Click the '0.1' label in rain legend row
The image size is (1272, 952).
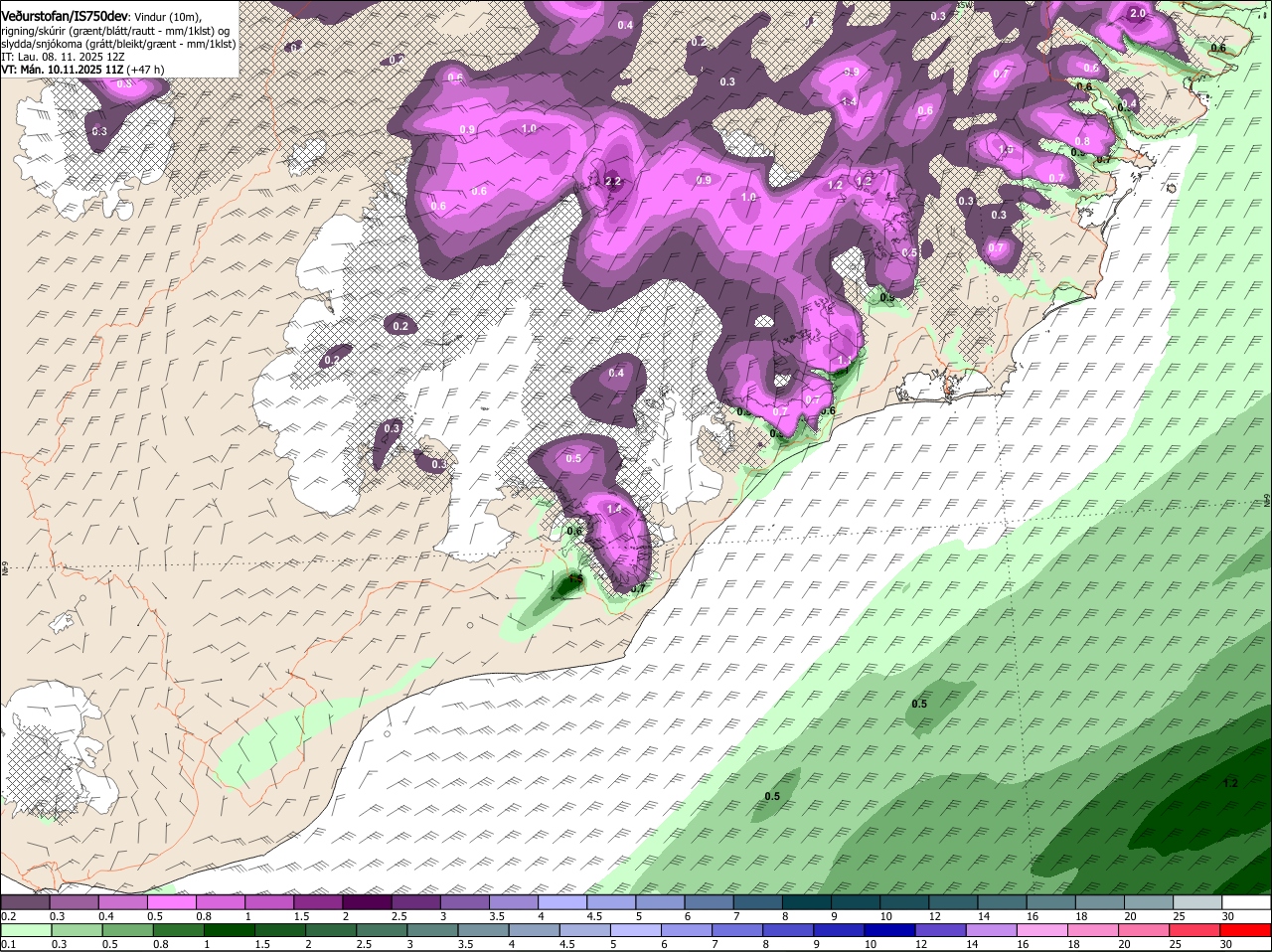(x=9, y=944)
